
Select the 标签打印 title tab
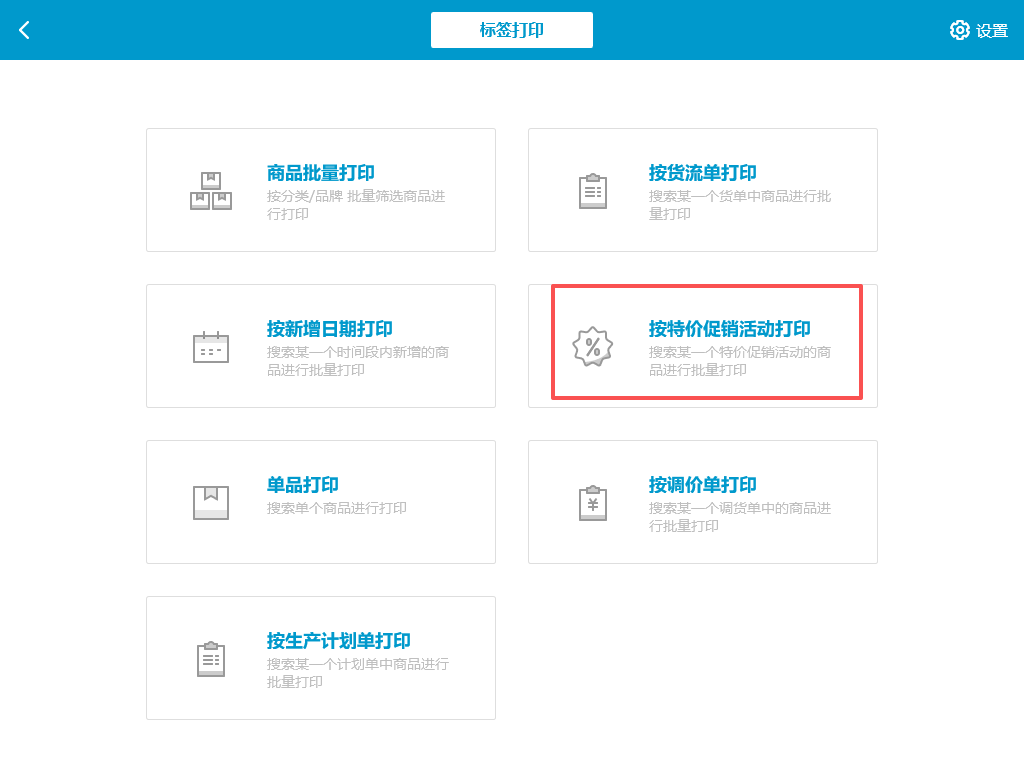click(x=512, y=30)
